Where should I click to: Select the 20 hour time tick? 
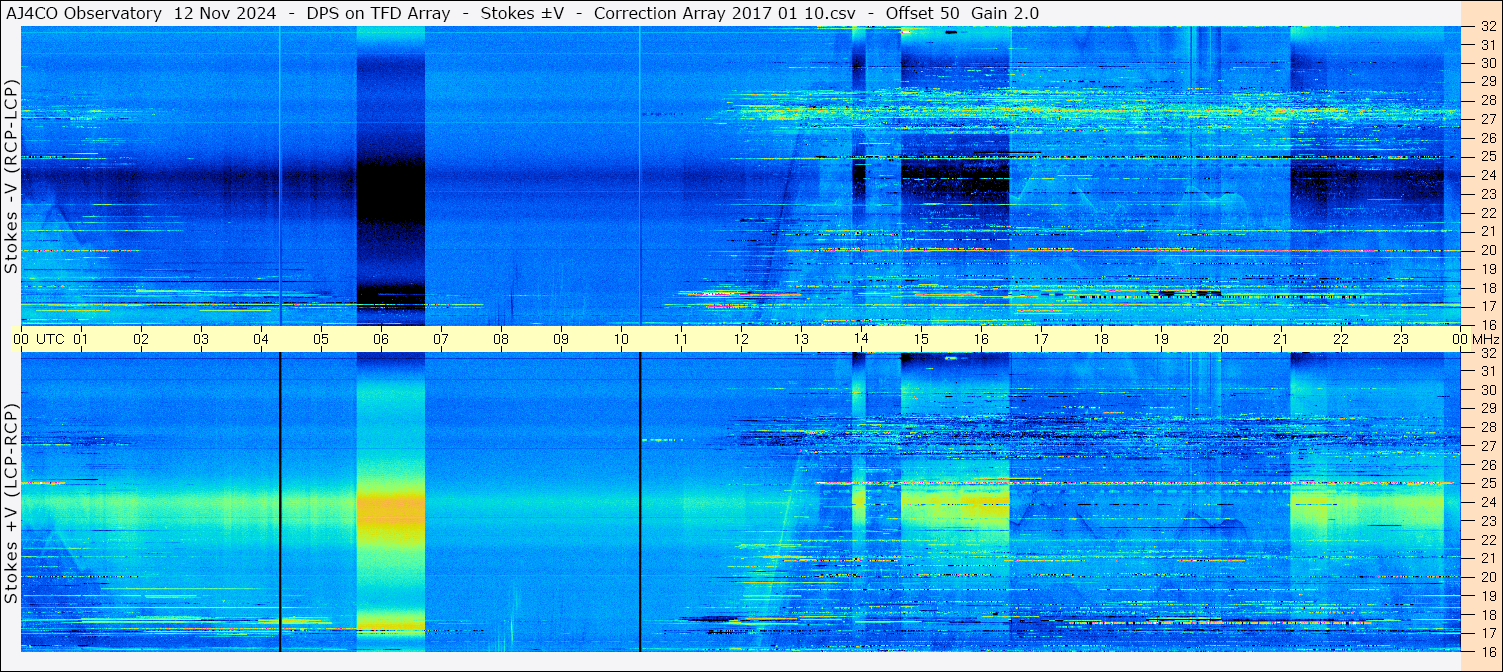point(1221,339)
